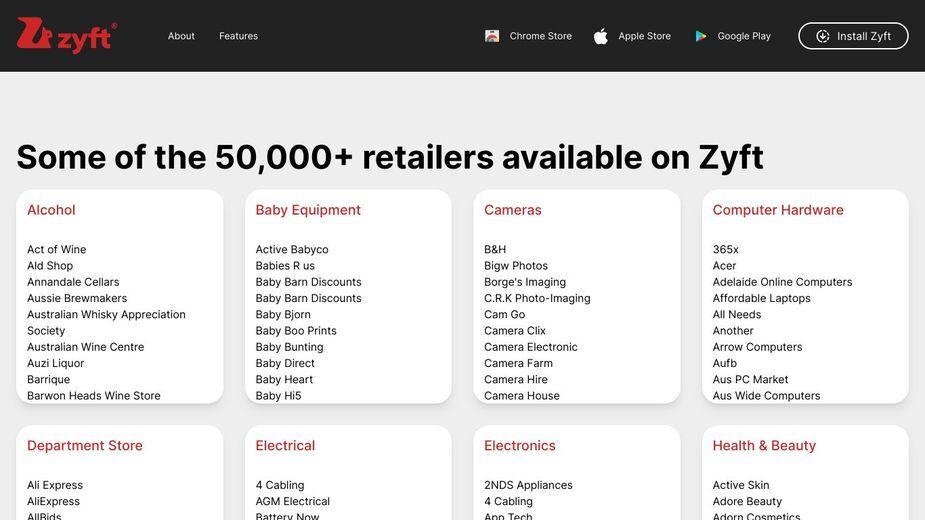
Task: Click C.R.K Photo-Imaging retailer
Action: (537, 299)
